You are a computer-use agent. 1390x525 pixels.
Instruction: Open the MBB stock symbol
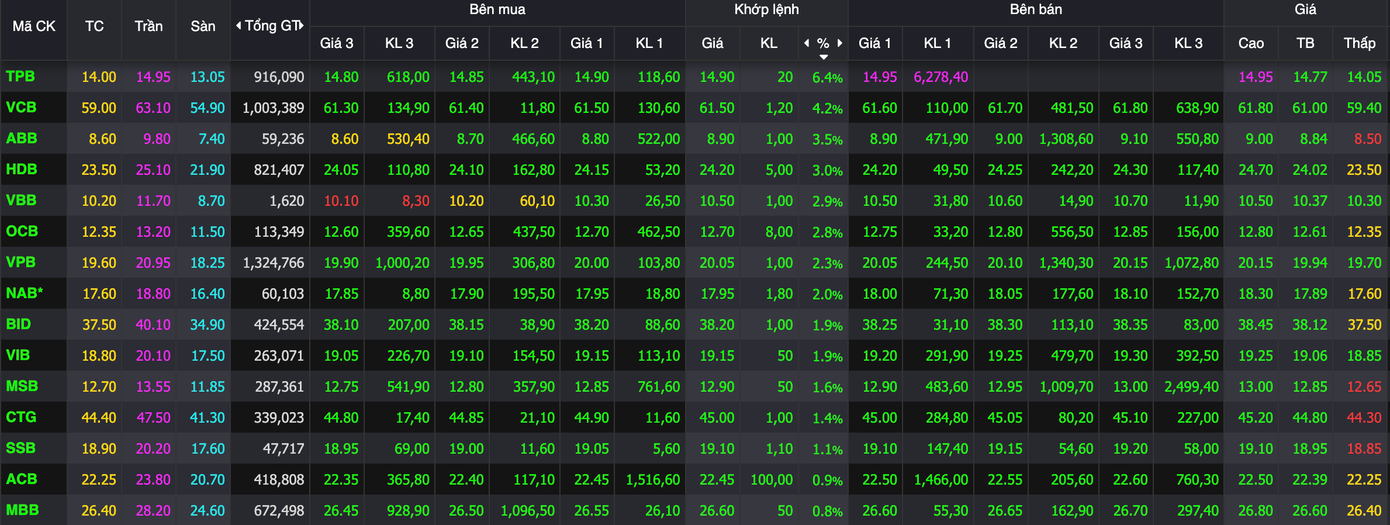(x=21, y=511)
